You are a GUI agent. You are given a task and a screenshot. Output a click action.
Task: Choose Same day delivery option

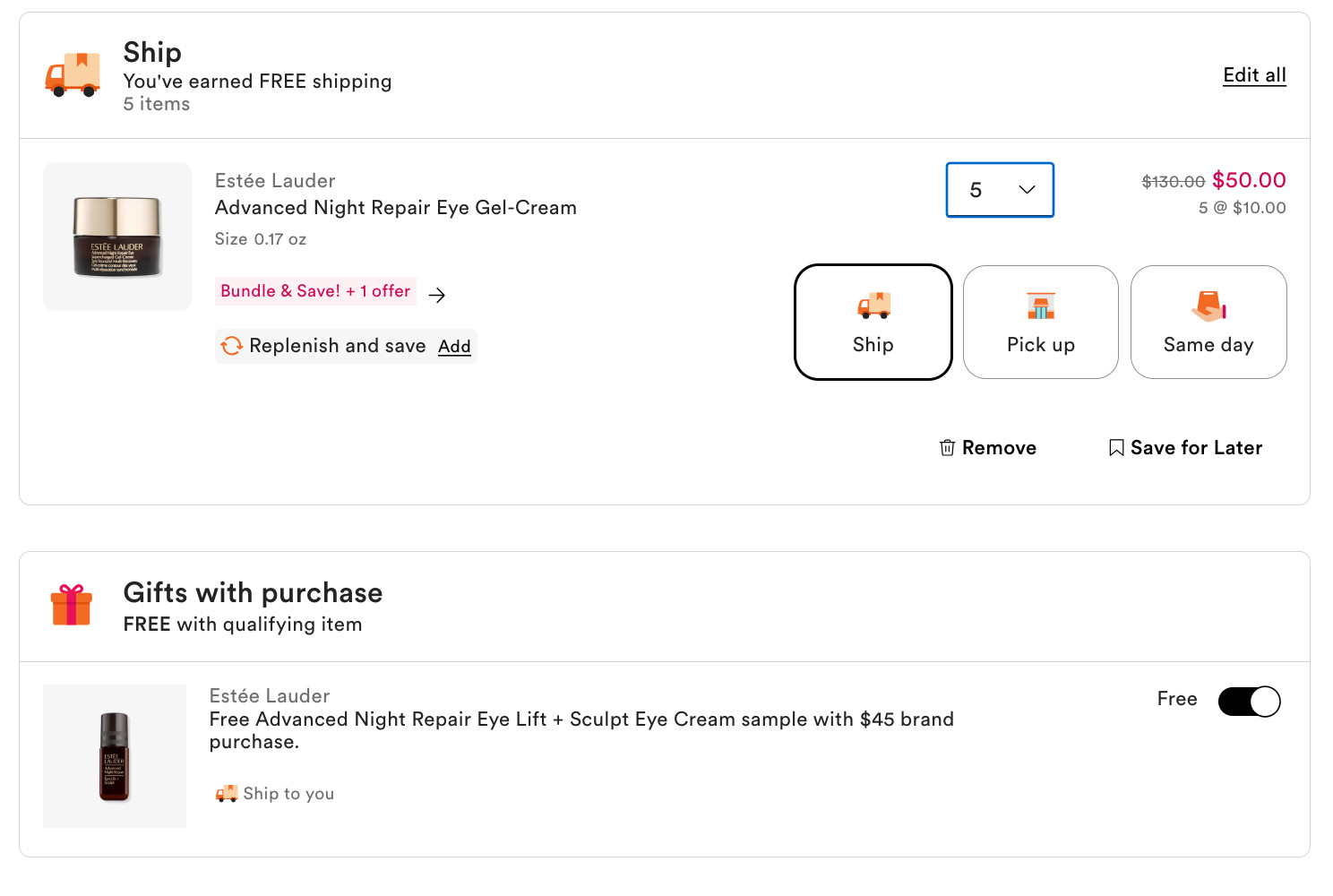[x=1208, y=323]
